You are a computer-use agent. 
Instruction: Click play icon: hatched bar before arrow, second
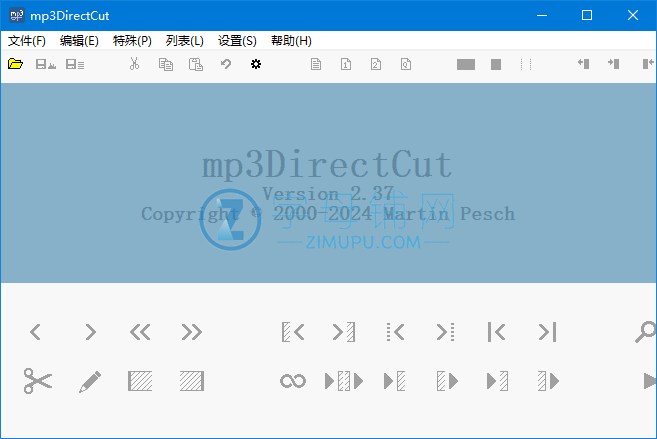(548, 381)
